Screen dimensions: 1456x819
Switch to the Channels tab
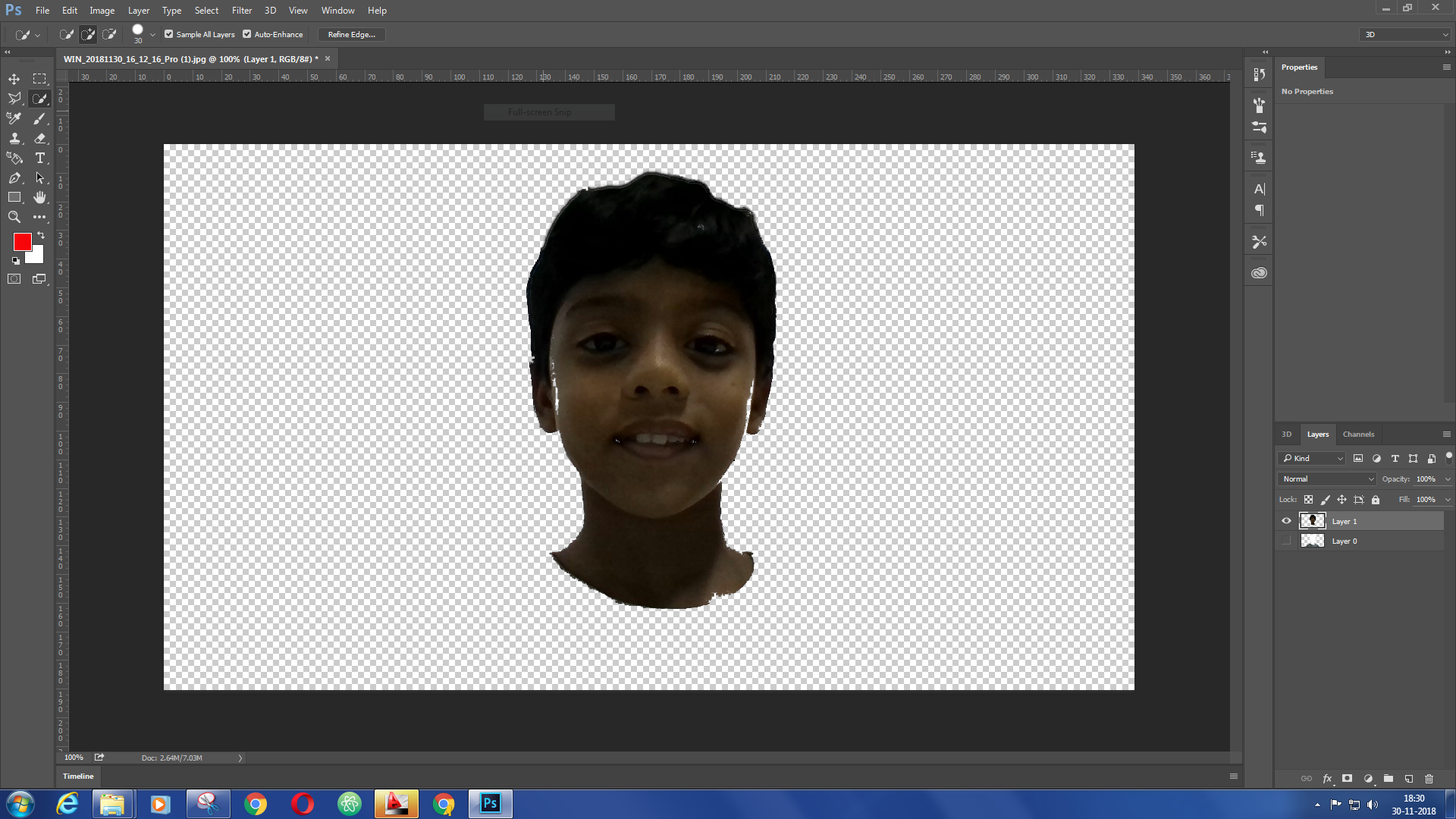pos(1358,435)
